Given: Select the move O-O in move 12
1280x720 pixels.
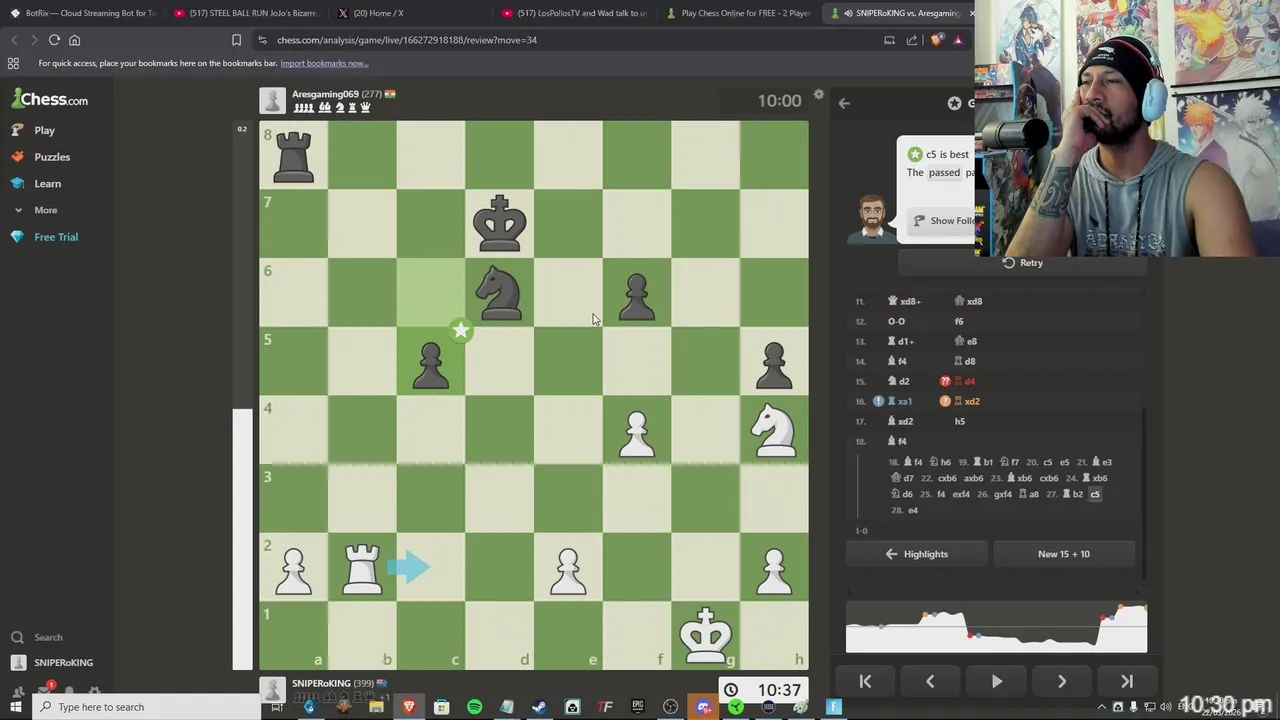Looking at the screenshot, I should tap(896, 321).
